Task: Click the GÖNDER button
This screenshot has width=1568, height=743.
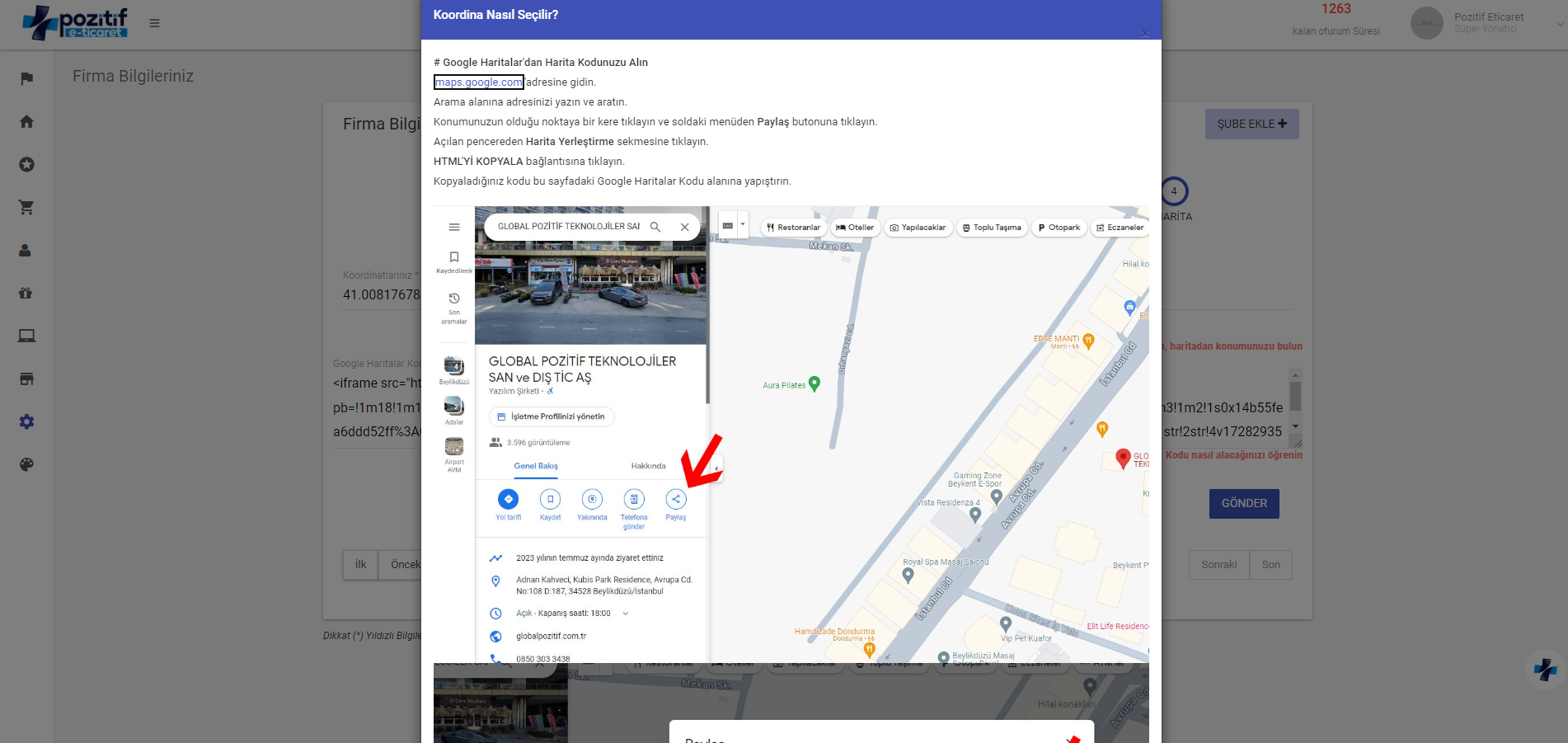Action: coord(1243,503)
